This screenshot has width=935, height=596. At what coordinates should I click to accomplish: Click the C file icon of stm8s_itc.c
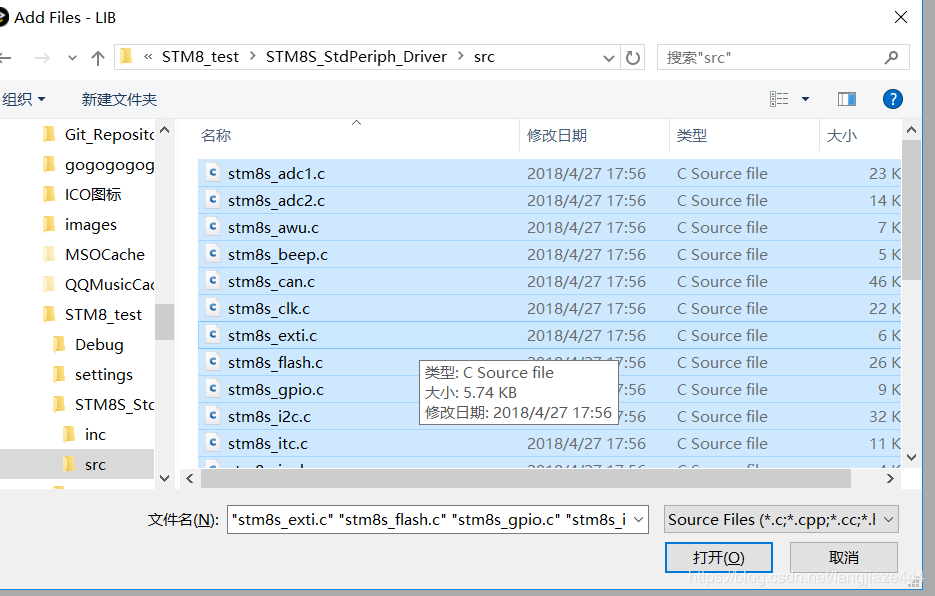tap(212, 443)
